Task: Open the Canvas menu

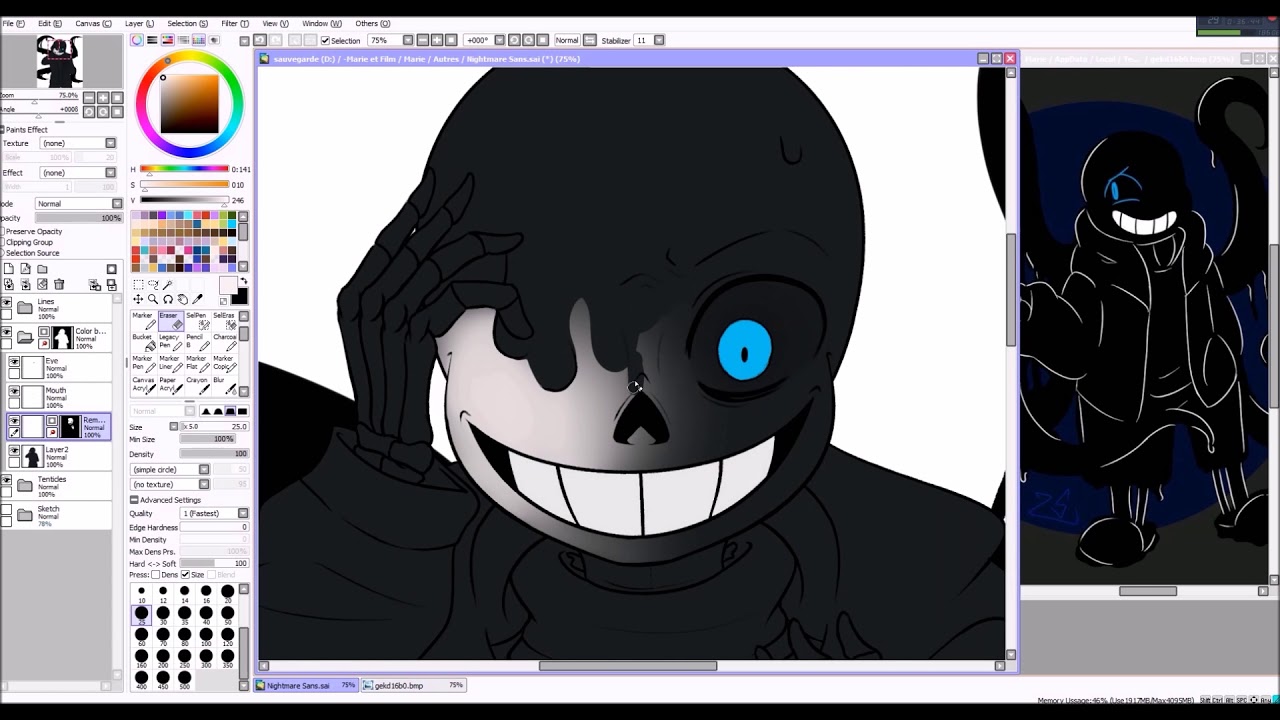Action: pyautogui.click(x=93, y=23)
